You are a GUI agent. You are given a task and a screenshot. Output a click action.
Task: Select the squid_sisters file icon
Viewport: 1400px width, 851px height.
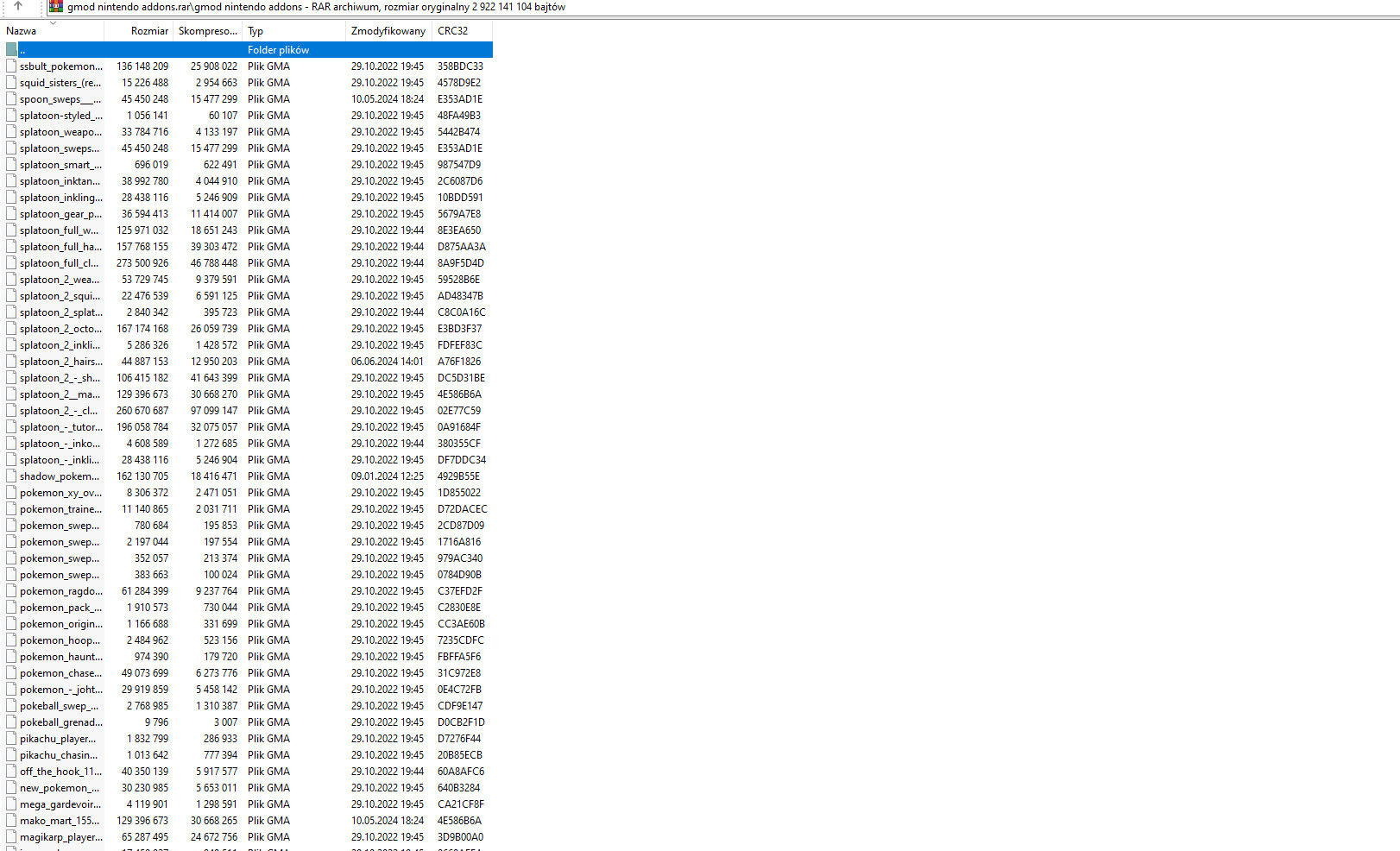tap(9, 82)
